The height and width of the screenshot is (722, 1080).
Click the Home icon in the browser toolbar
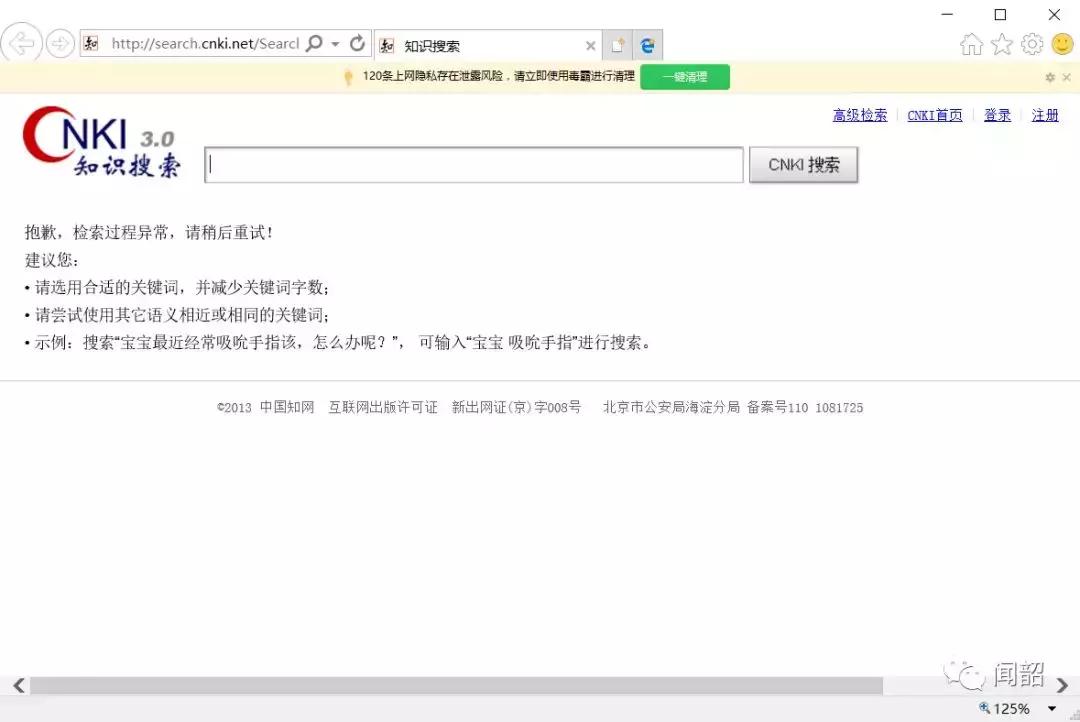pos(971,44)
